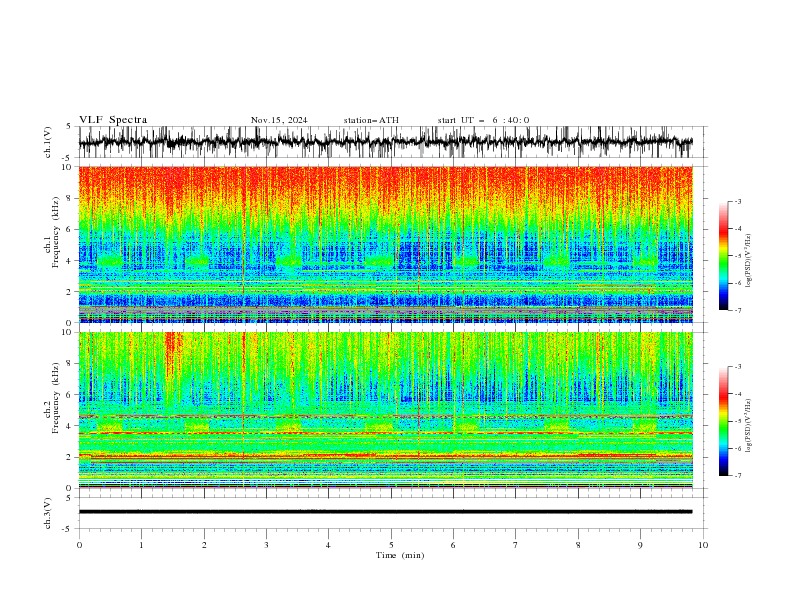Image resolution: width=792 pixels, height=612 pixels.
Task: Click the ch.2 color scale bar
Action: 723,421
